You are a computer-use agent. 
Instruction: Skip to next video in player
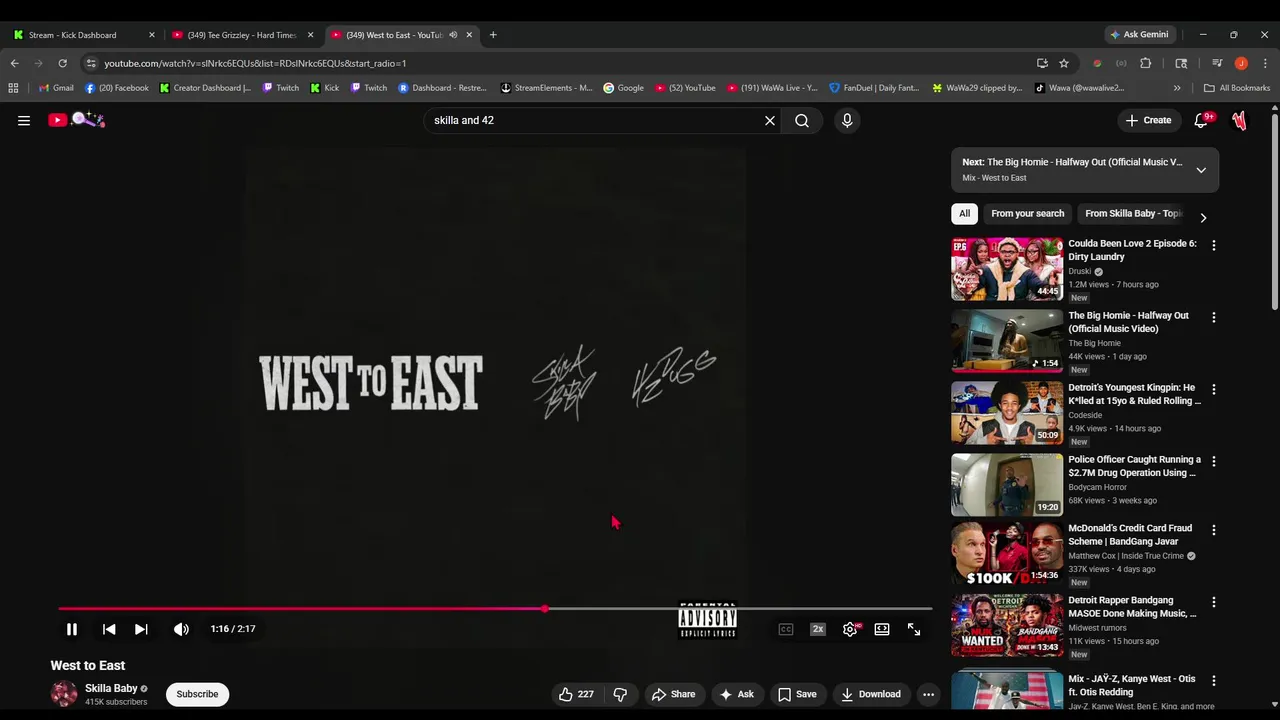tap(141, 629)
